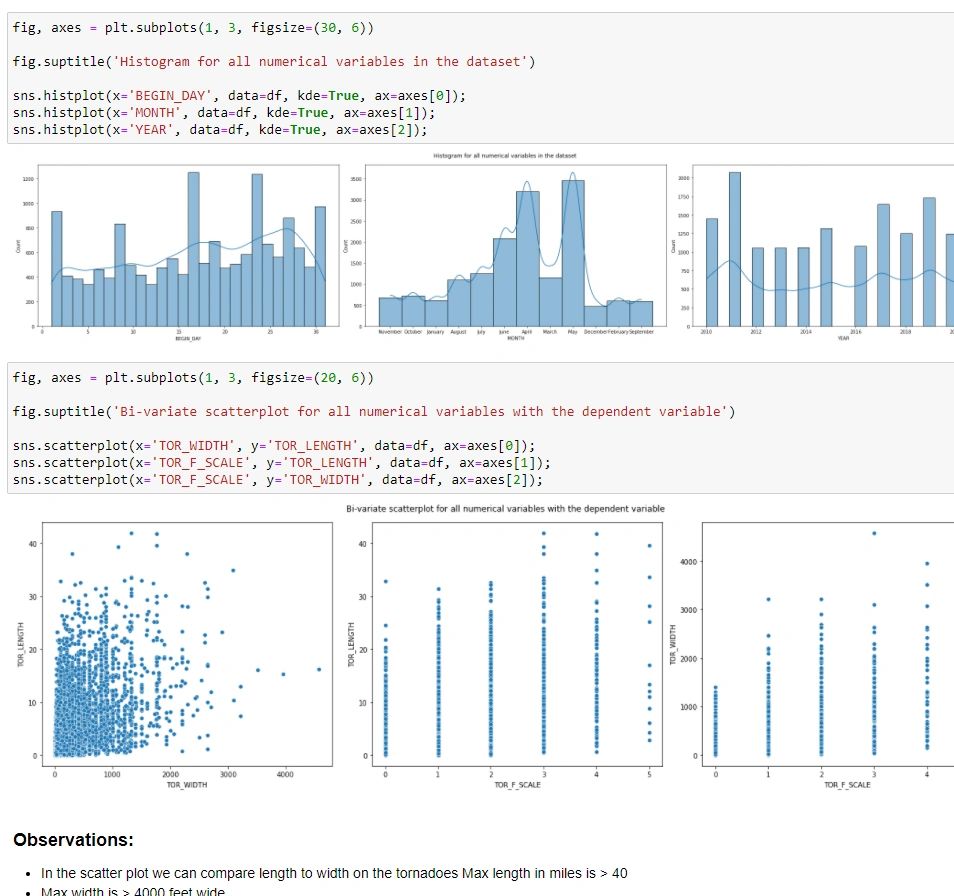Click the rendered Bi-variate scatterplot figure title
Image resolution: width=954 pixels, height=896 pixels.
pyautogui.click(x=504, y=509)
